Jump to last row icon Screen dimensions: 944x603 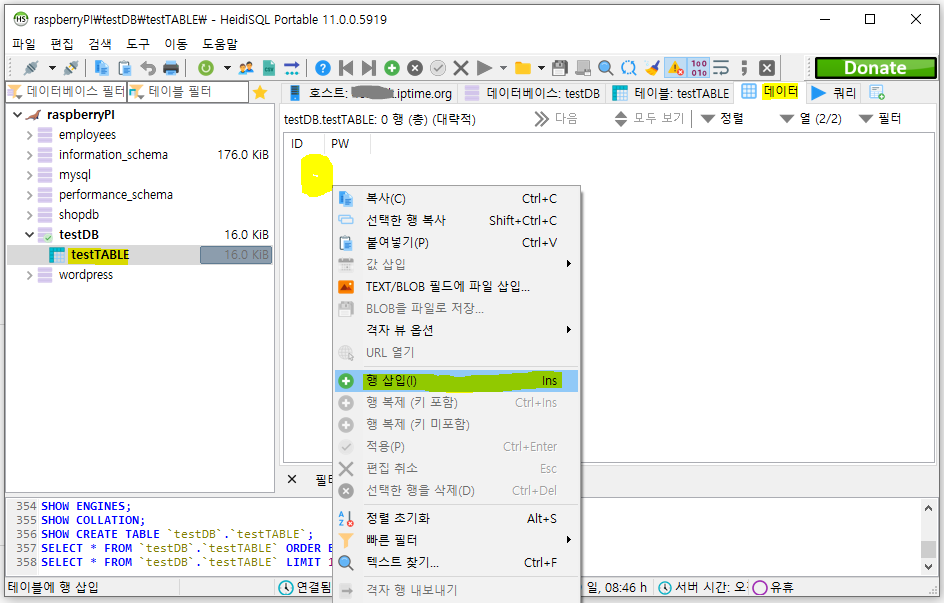pos(369,68)
